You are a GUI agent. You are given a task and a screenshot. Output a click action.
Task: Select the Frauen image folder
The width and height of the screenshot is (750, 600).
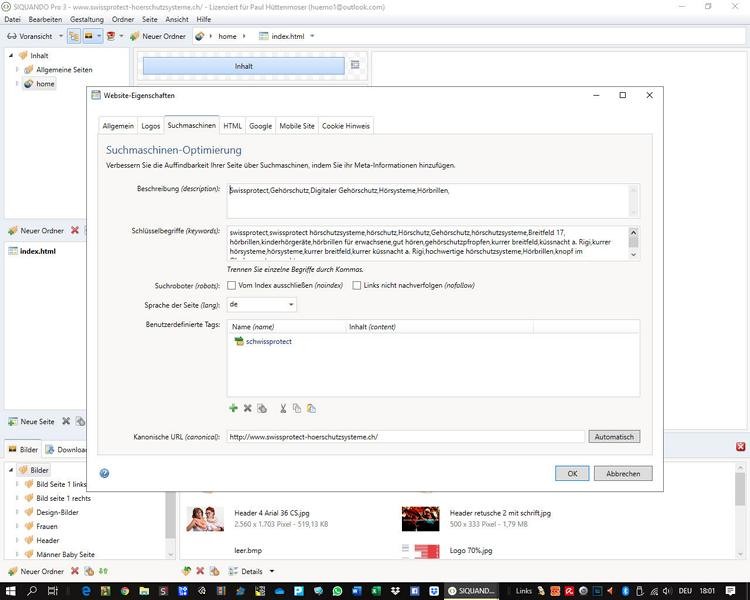[41, 526]
